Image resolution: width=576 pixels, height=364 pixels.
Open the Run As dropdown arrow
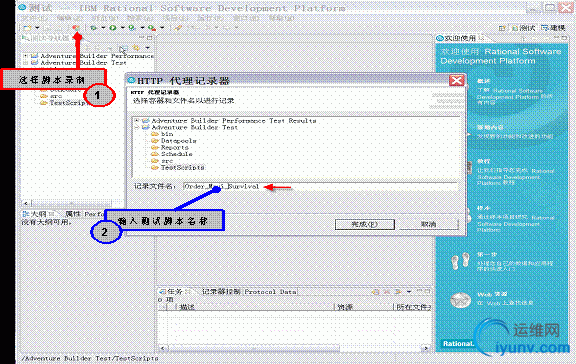[x=142, y=28]
